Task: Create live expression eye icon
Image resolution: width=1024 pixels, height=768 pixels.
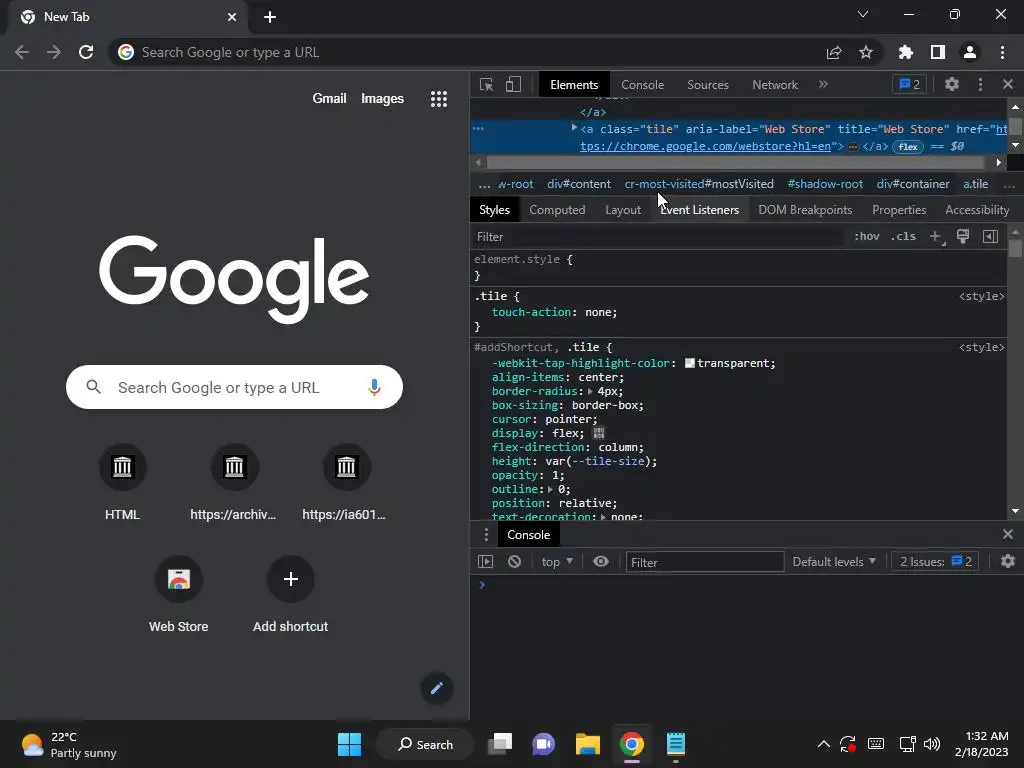Action: [x=601, y=562]
